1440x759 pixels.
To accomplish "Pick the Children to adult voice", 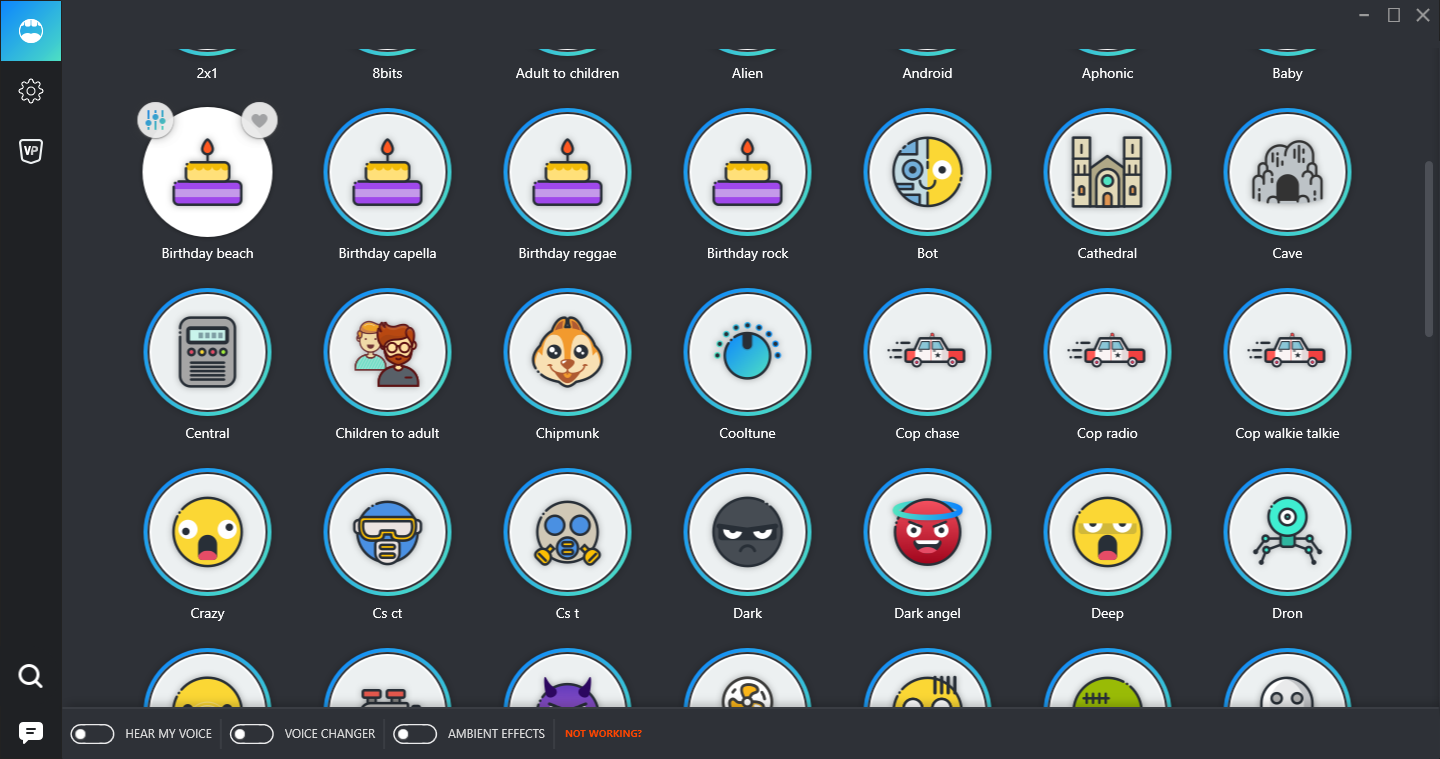I will 387,352.
